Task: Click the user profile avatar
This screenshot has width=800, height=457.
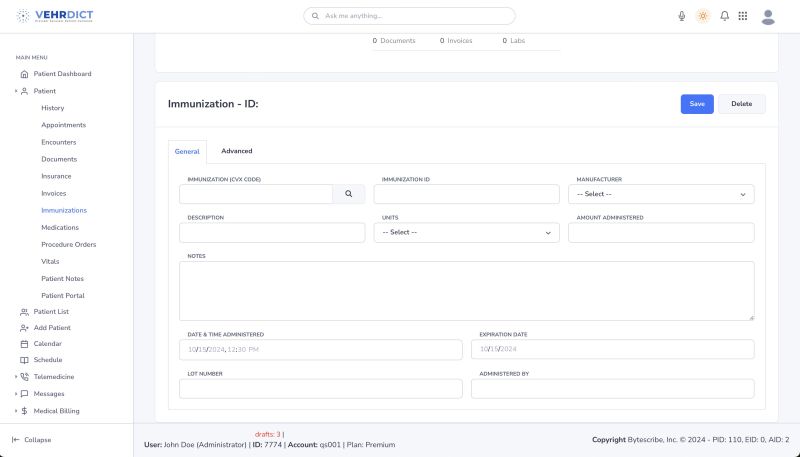Action: pyautogui.click(x=768, y=16)
